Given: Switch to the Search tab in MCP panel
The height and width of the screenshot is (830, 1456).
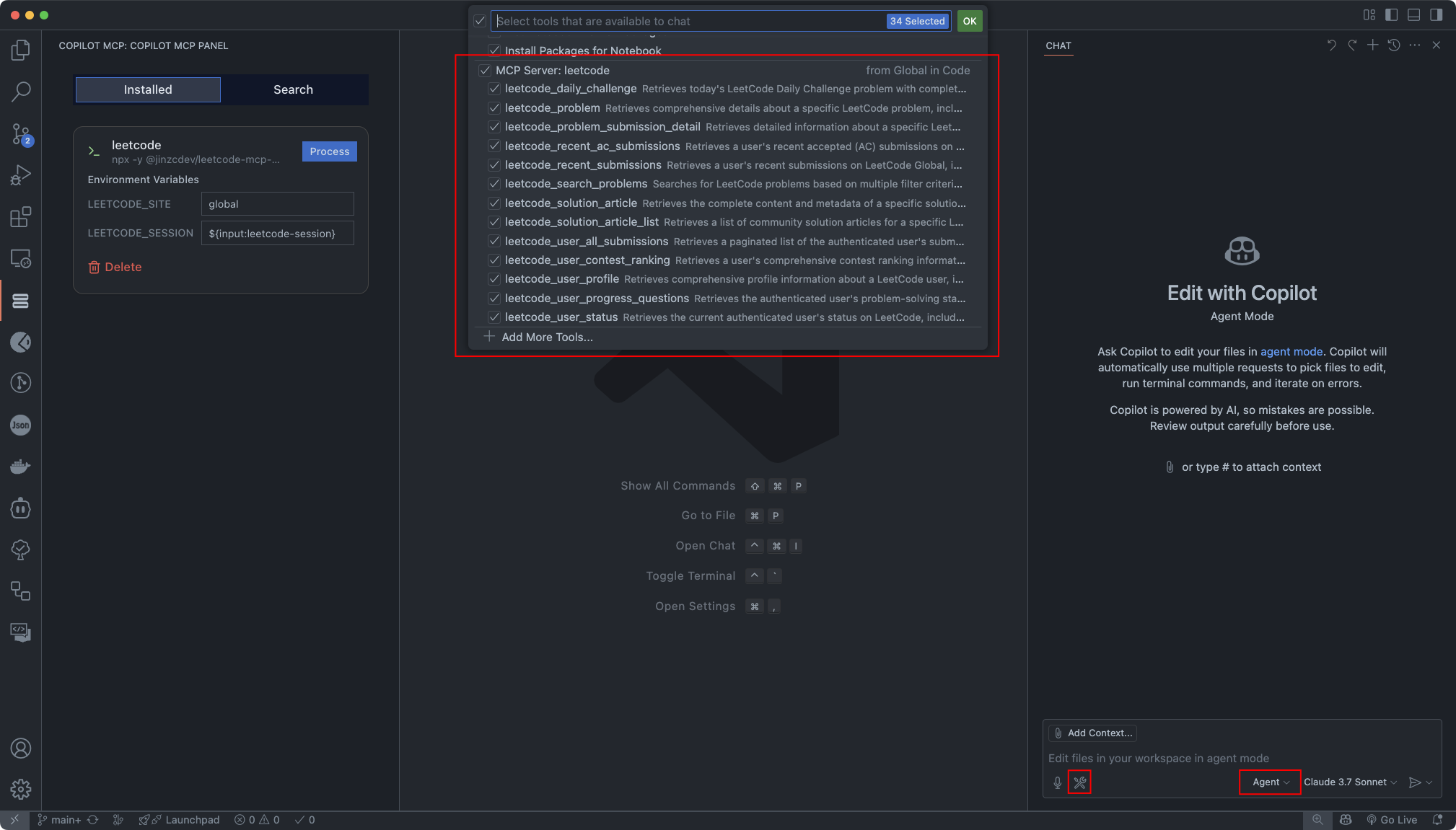Looking at the screenshot, I should pos(293,89).
